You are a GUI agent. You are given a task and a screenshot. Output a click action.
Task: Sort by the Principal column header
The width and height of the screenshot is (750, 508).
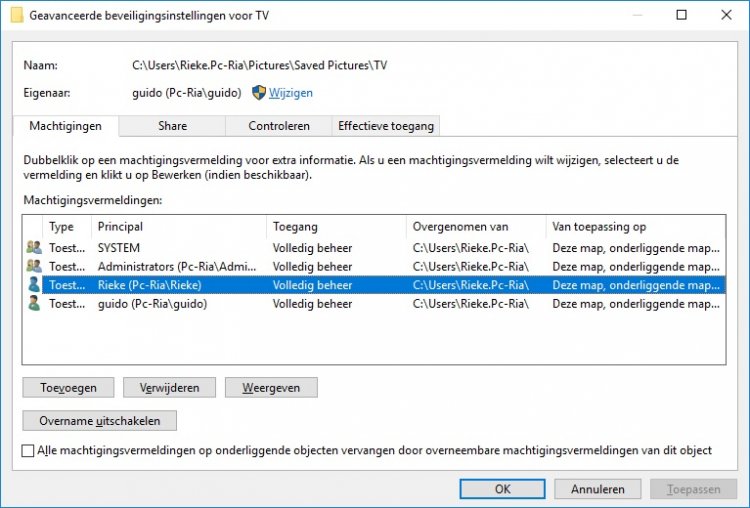(180, 227)
